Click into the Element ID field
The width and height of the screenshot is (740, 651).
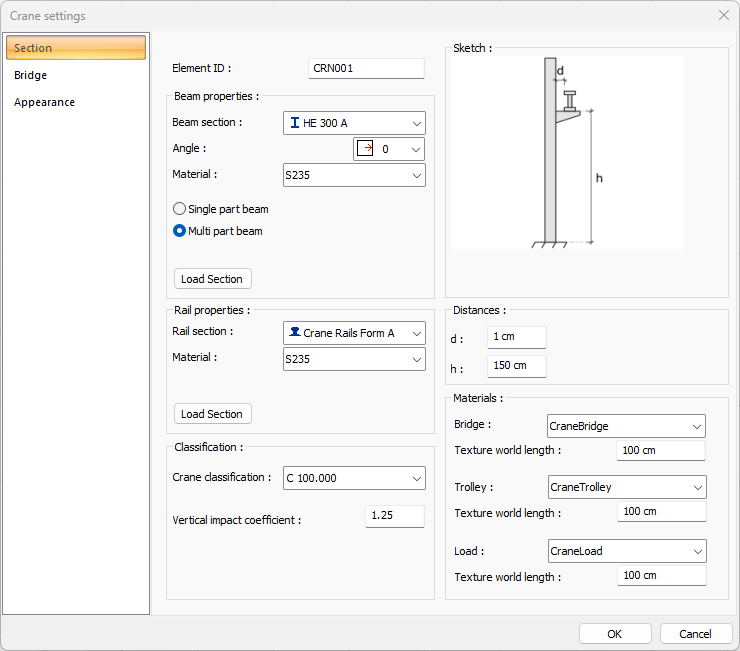coord(366,69)
